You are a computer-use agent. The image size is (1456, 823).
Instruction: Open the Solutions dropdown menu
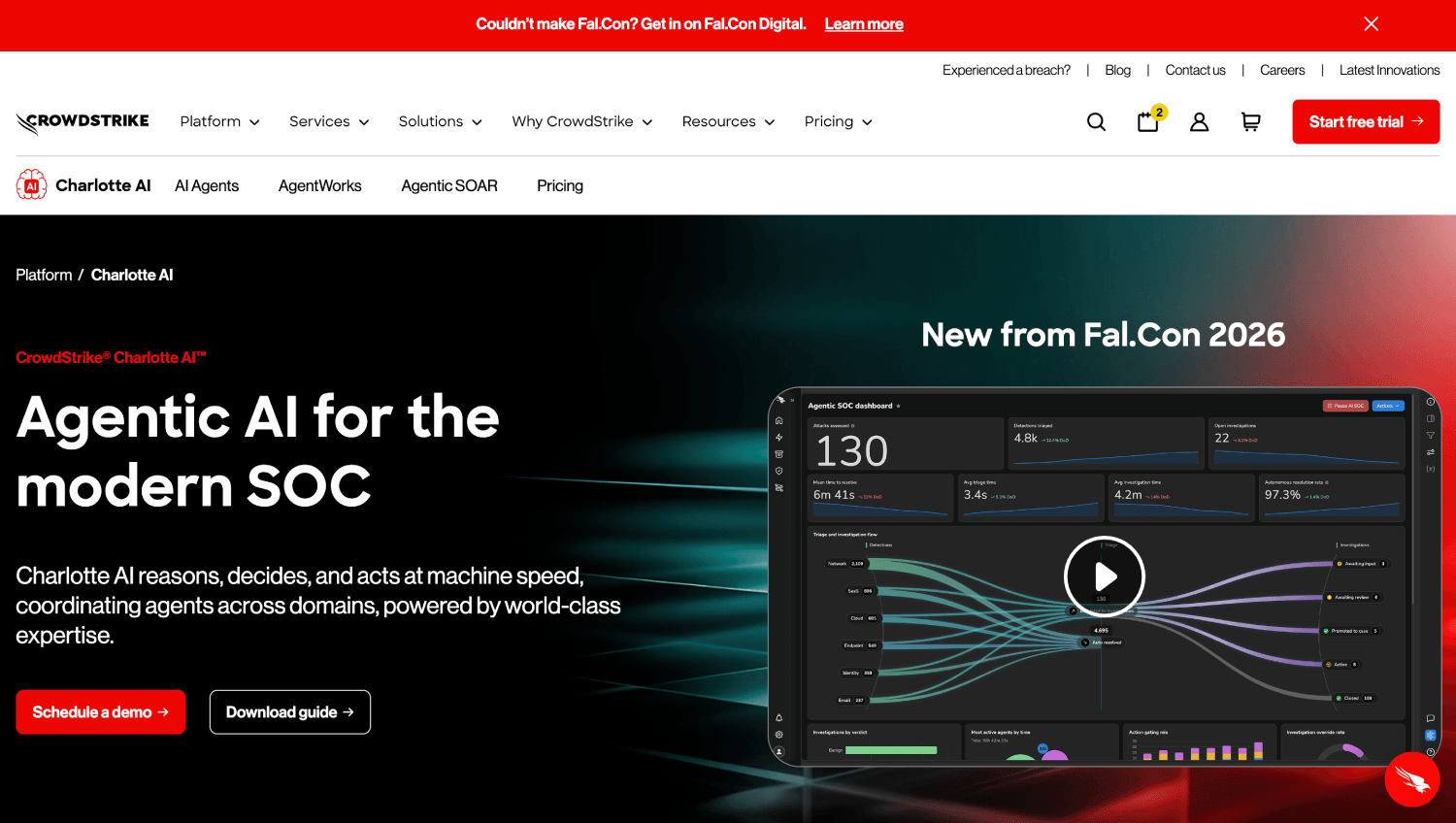click(441, 121)
